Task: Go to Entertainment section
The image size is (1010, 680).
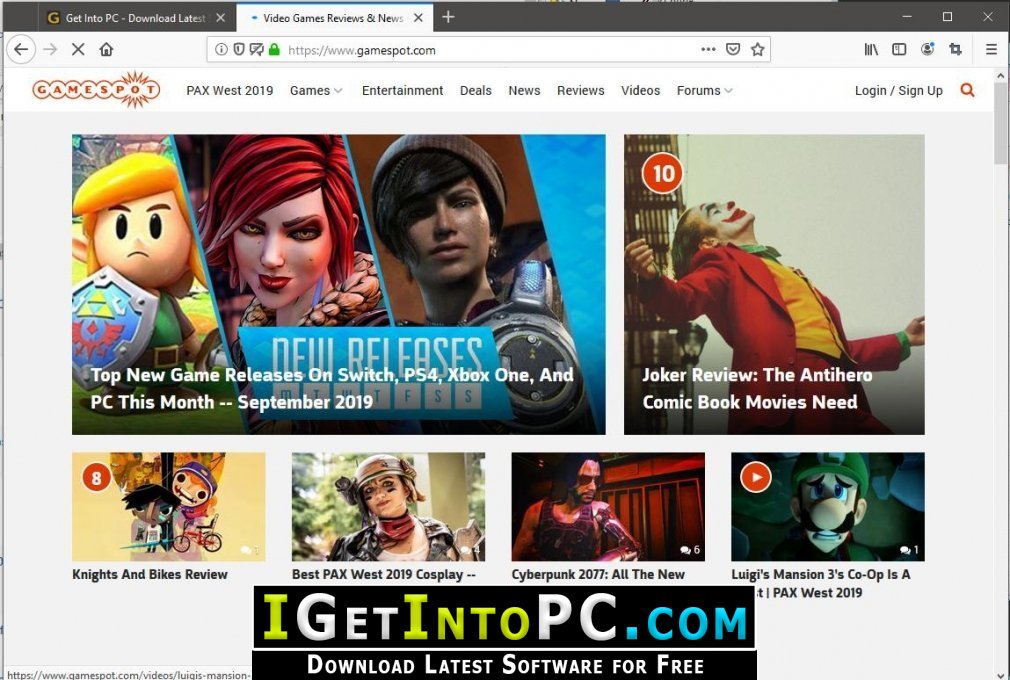Action: tap(402, 91)
